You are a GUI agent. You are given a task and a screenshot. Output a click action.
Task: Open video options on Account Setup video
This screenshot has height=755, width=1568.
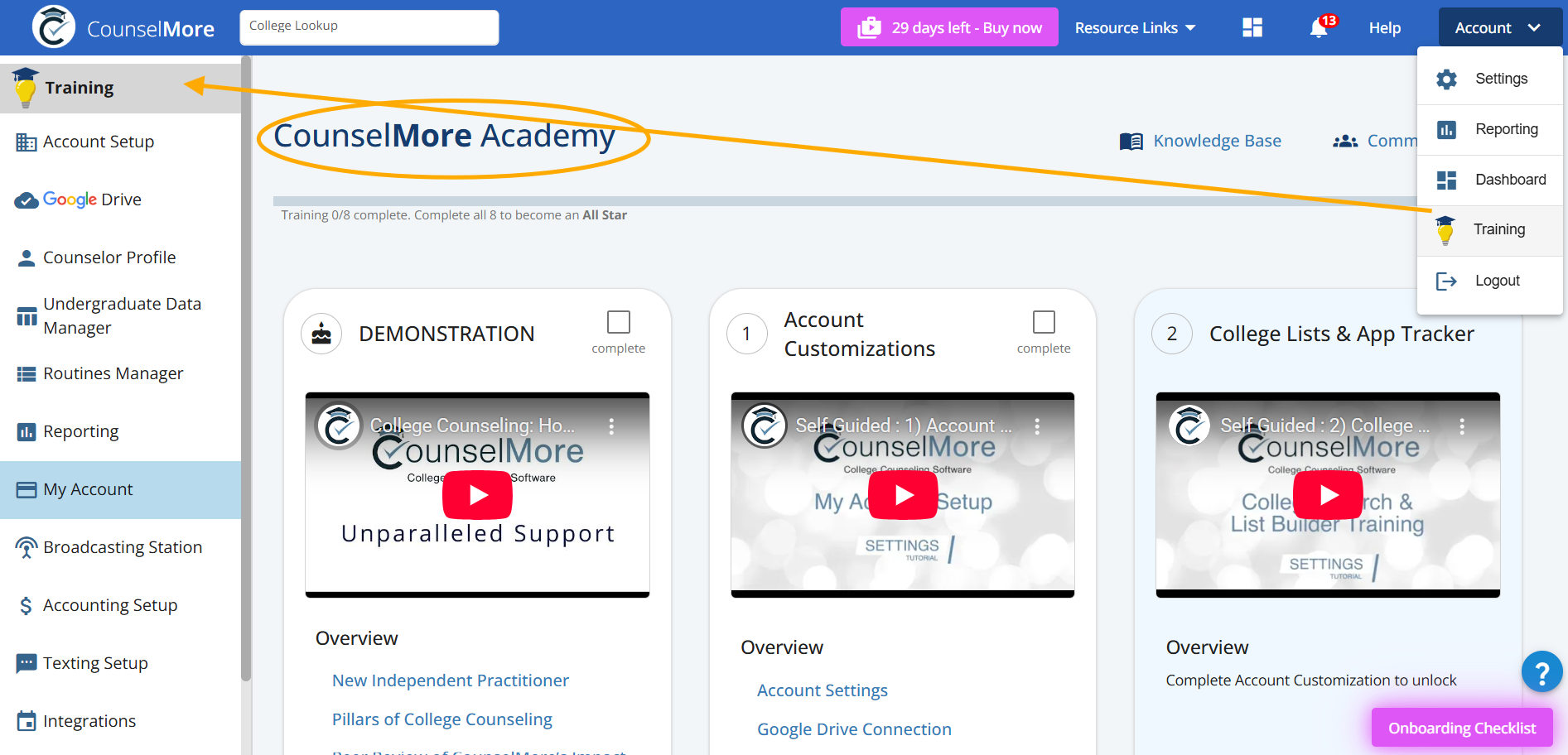[x=1037, y=426]
